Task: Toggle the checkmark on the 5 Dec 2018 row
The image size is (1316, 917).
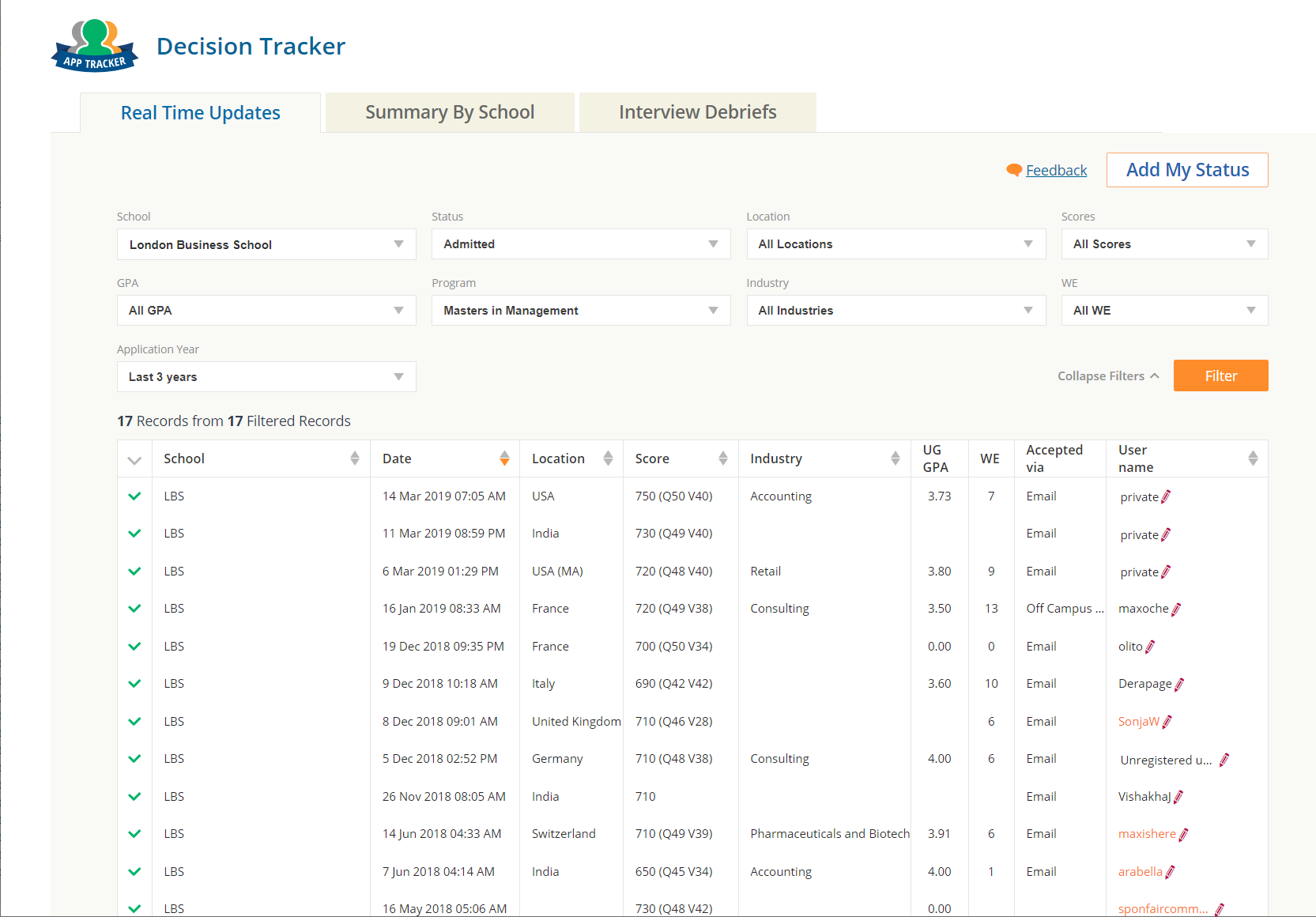Action: (x=134, y=759)
